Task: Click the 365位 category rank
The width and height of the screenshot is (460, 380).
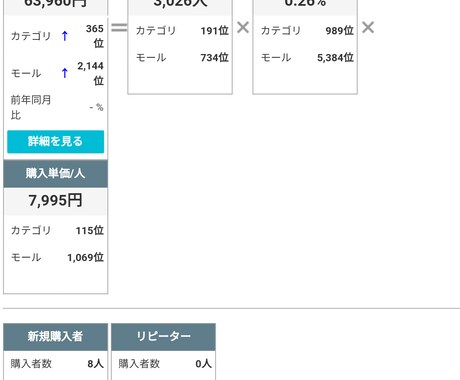Action: tap(95, 36)
